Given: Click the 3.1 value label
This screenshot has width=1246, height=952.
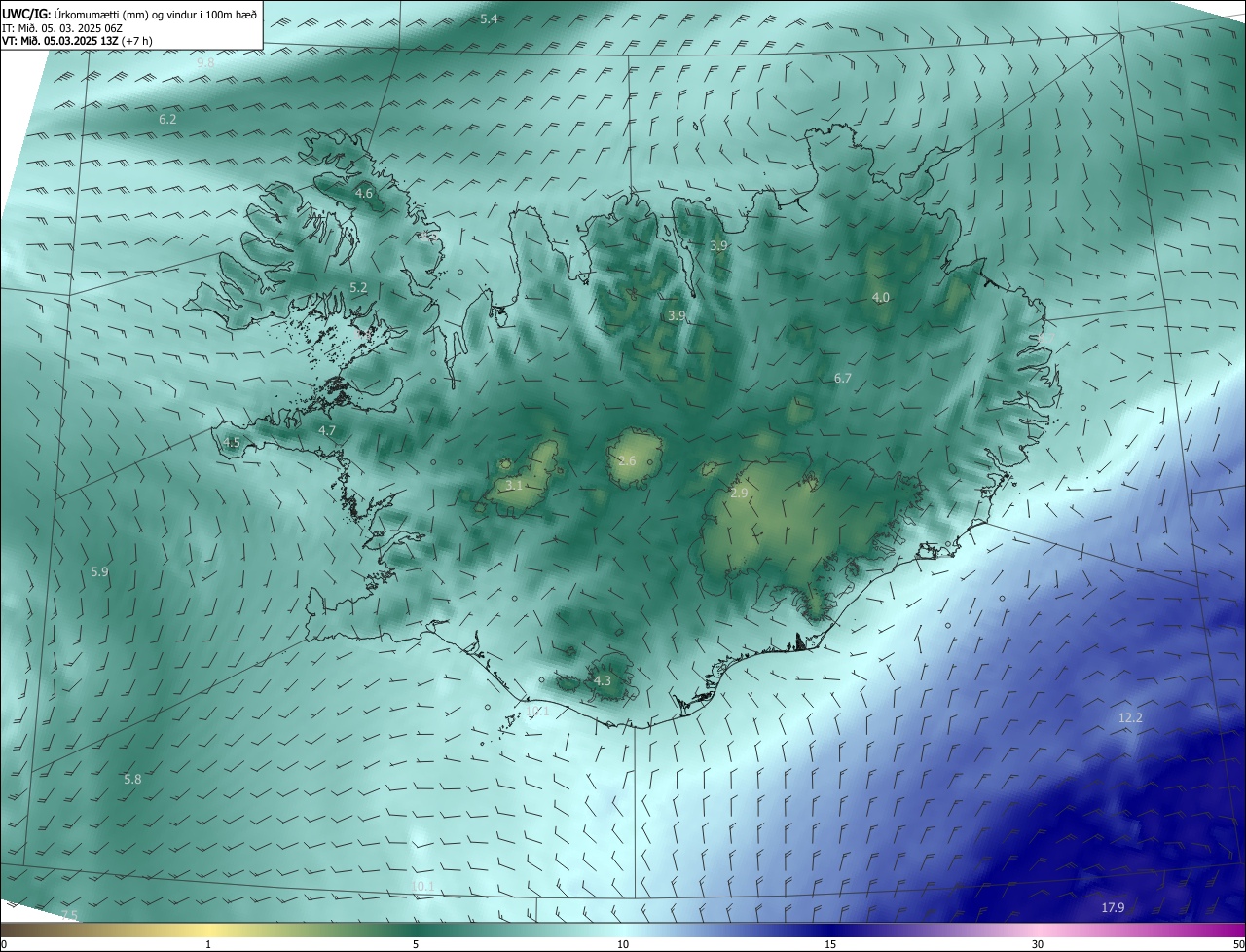Looking at the screenshot, I should (x=515, y=485).
